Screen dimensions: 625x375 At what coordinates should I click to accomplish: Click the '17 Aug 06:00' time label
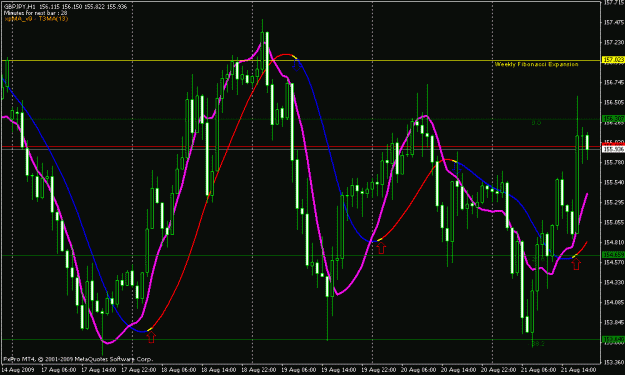point(59,370)
